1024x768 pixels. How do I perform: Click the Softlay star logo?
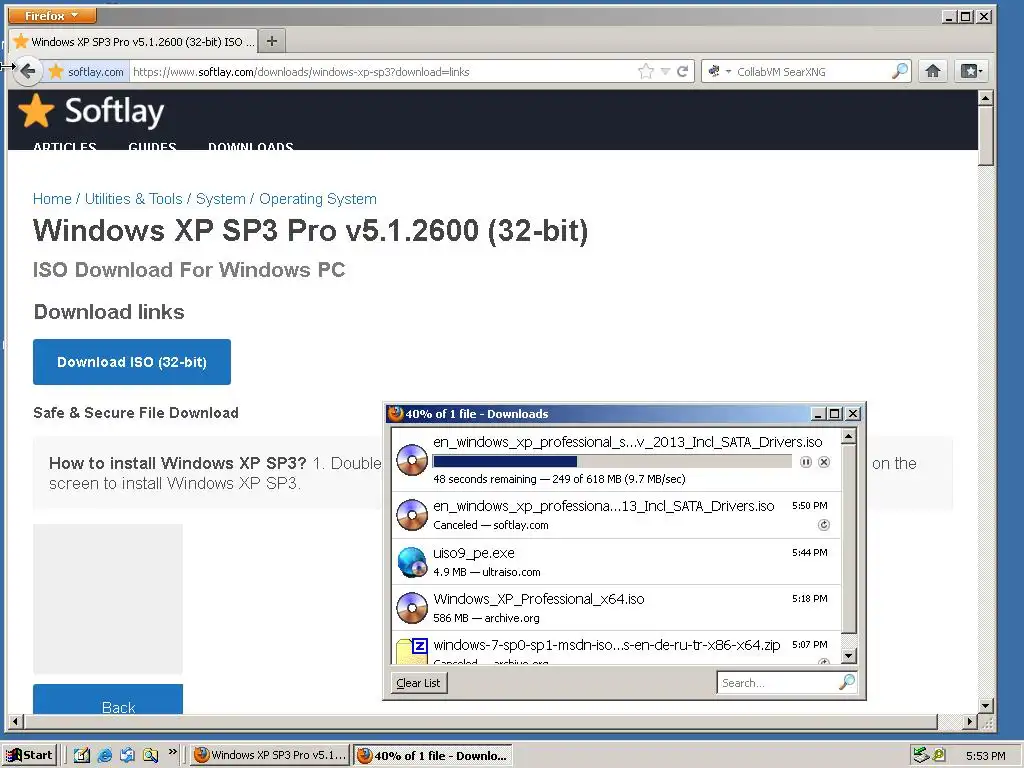coord(37,110)
